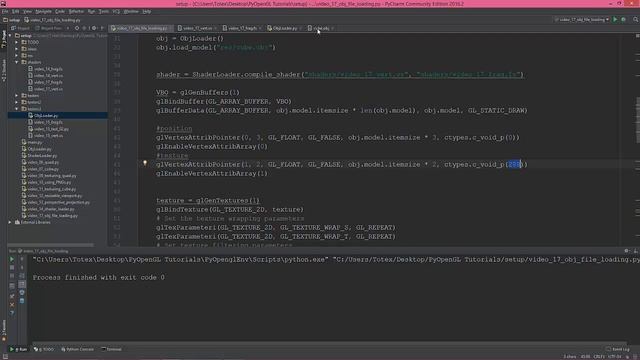Open the Python Console tool window
The width and height of the screenshot is (640, 360).
(78, 349)
